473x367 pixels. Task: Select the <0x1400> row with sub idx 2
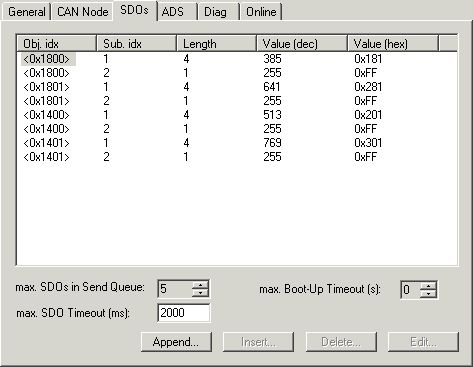click(x=237, y=129)
